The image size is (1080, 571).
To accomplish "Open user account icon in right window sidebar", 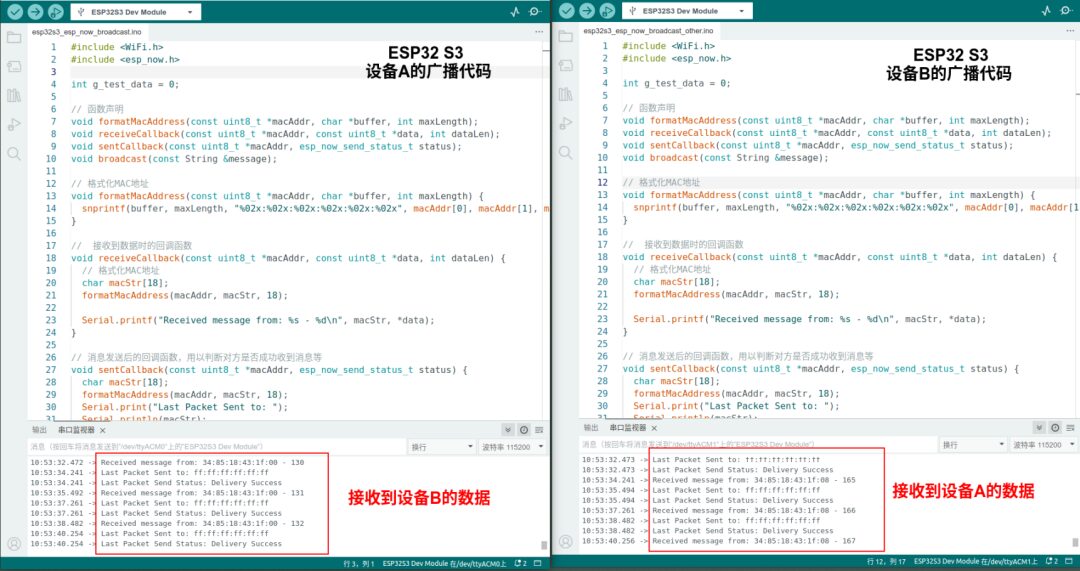I will tap(565, 541).
